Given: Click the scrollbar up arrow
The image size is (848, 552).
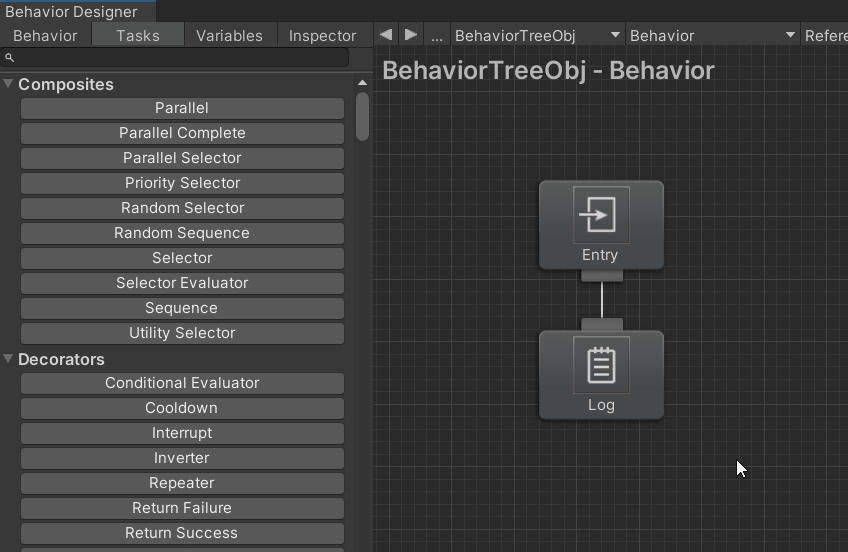Looking at the screenshot, I should click(x=362, y=83).
